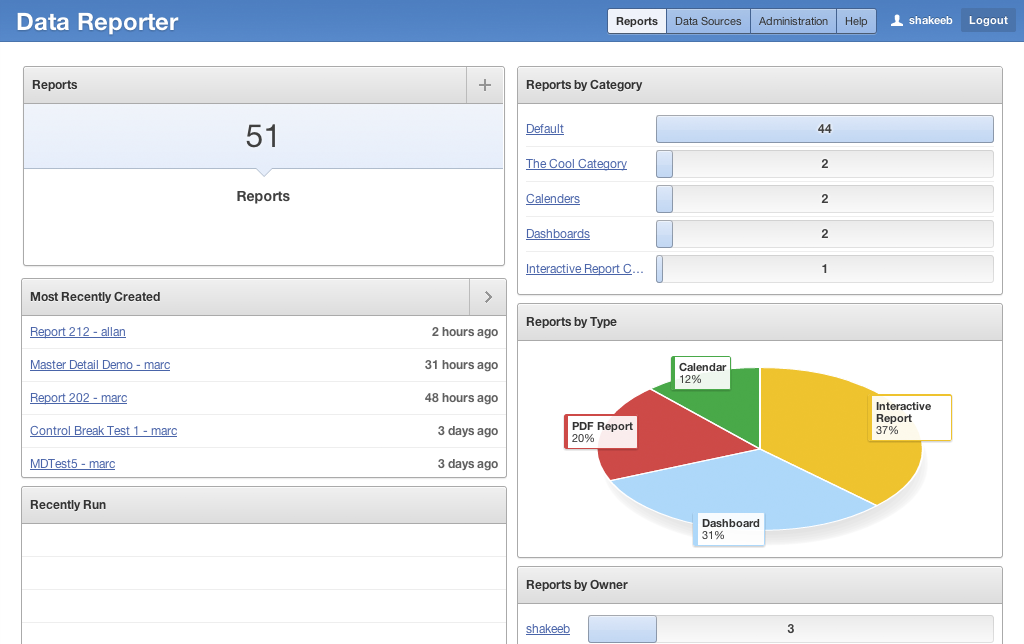Open The Cool Category link
1024x644 pixels.
[x=576, y=164]
